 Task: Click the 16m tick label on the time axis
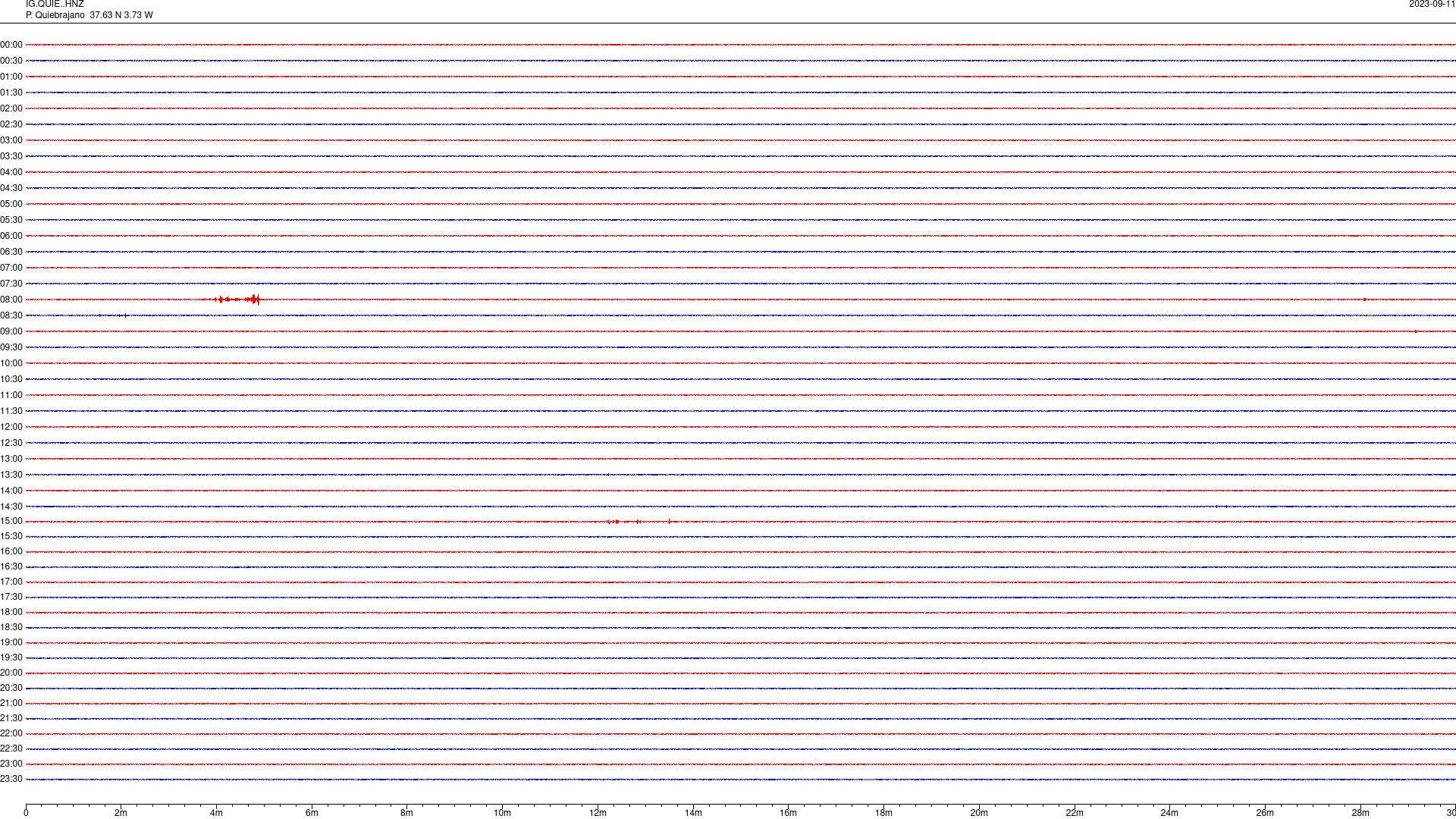point(788,813)
